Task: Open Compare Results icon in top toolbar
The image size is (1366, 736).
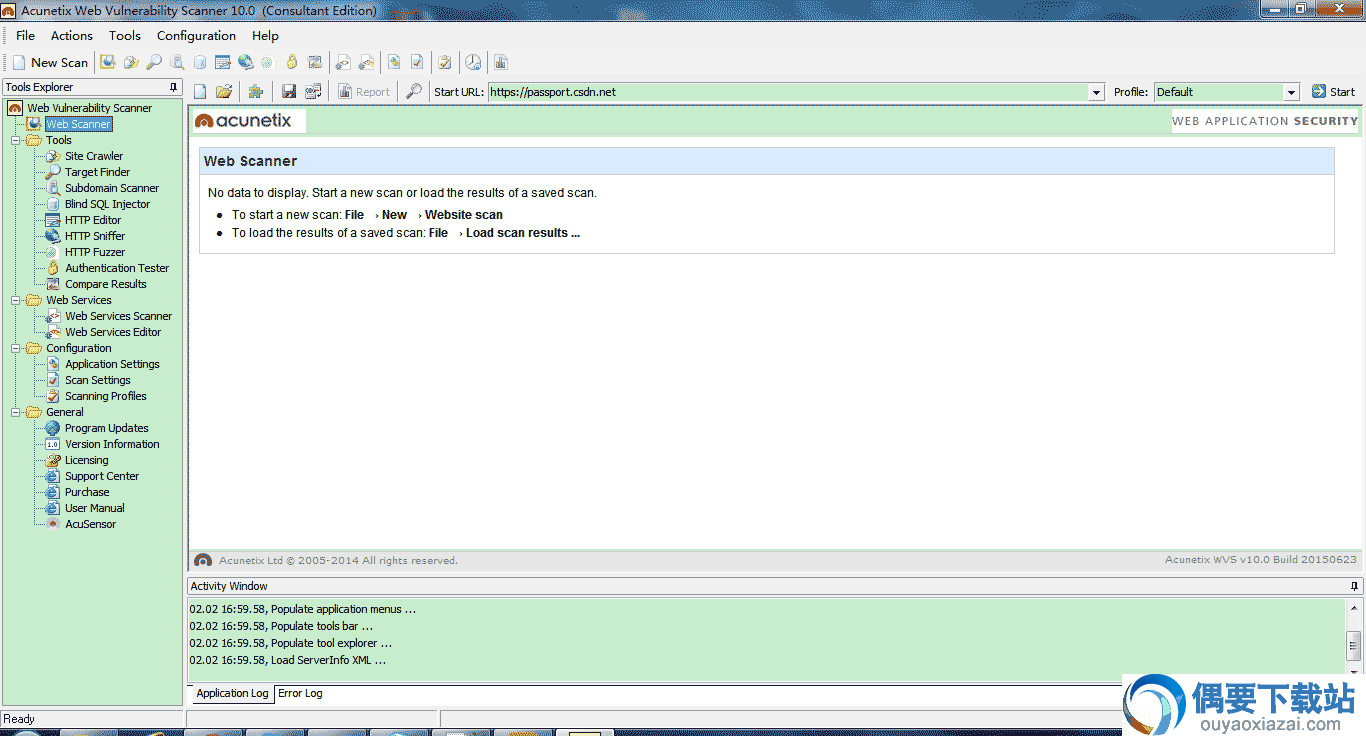Action: click(x=315, y=62)
